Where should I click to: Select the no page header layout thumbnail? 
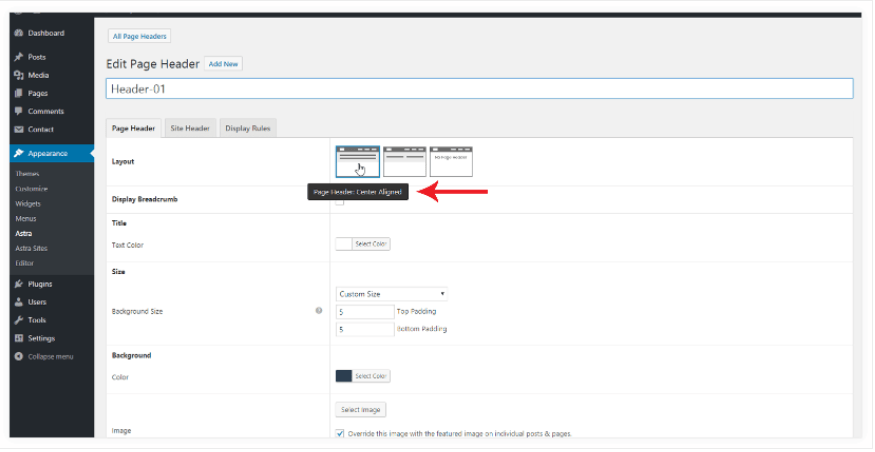click(x=451, y=162)
